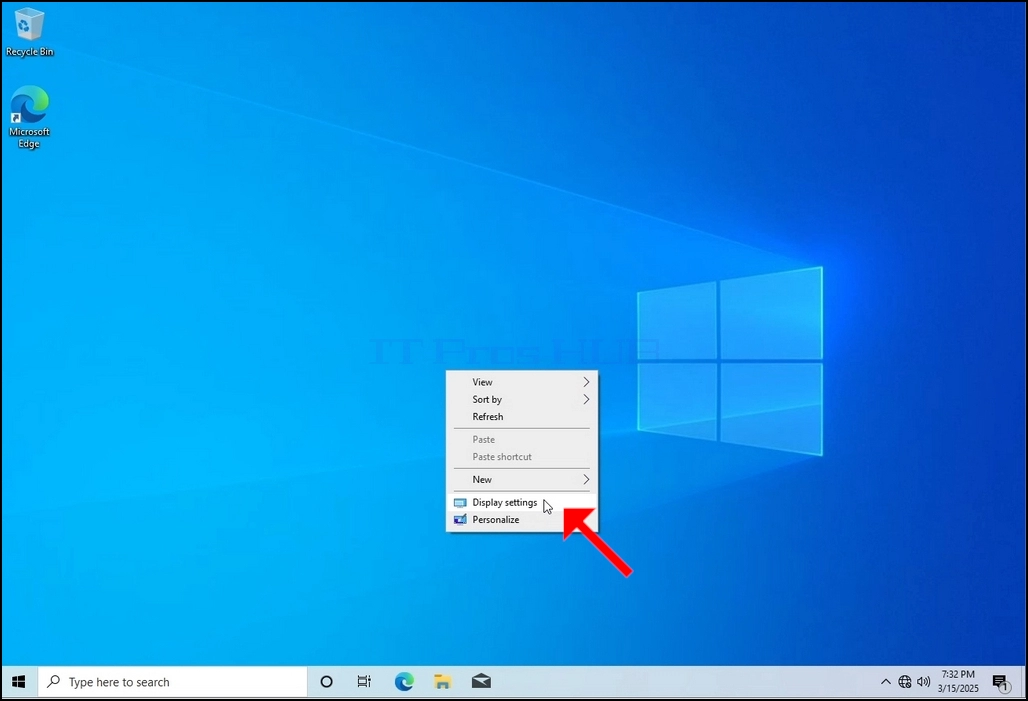
Task: Choose Refresh in the context menu
Action: pos(522,416)
